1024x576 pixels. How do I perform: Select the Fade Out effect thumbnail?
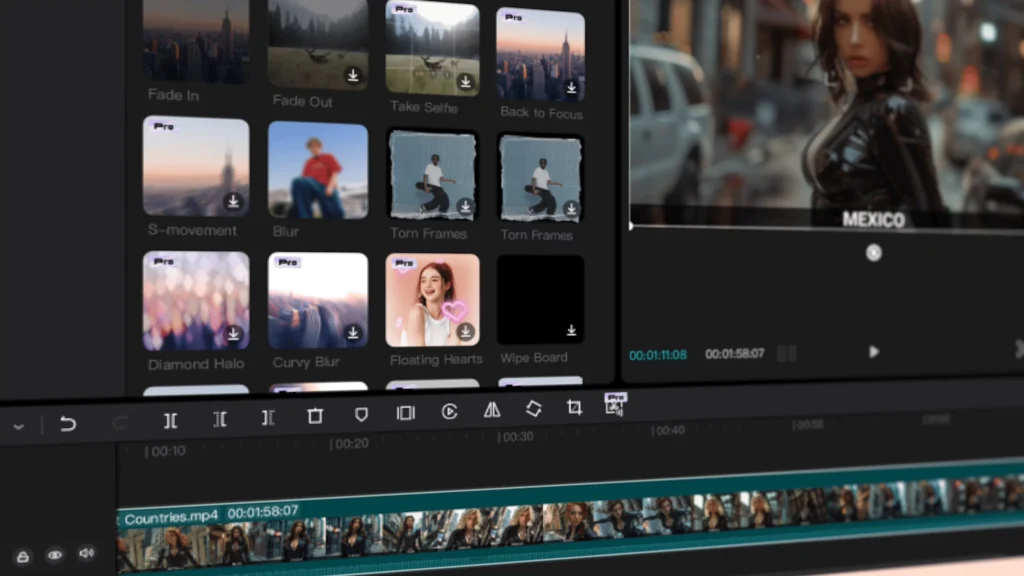point(318,44)
